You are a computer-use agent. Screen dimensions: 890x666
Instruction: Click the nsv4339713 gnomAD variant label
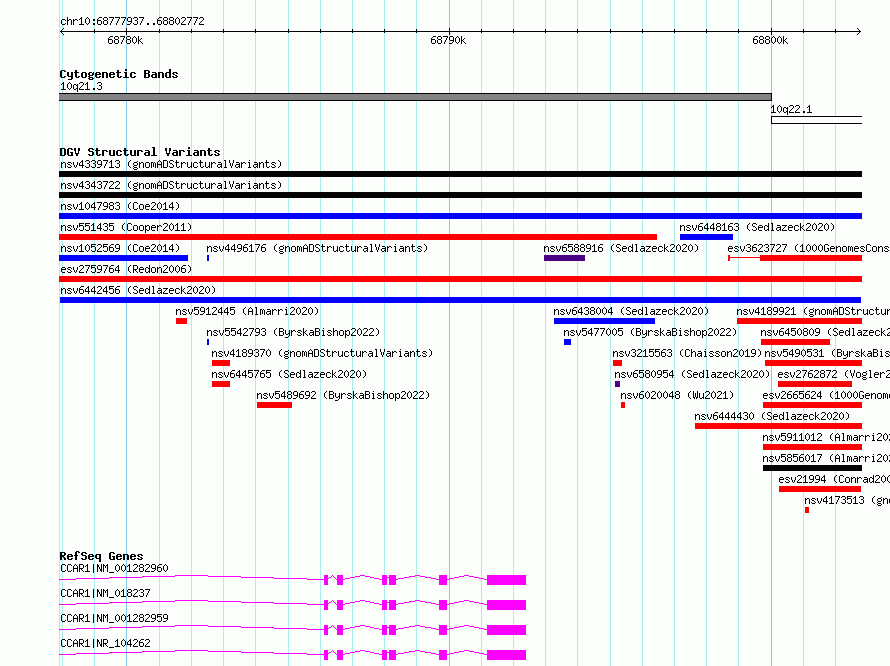point(171,164)
